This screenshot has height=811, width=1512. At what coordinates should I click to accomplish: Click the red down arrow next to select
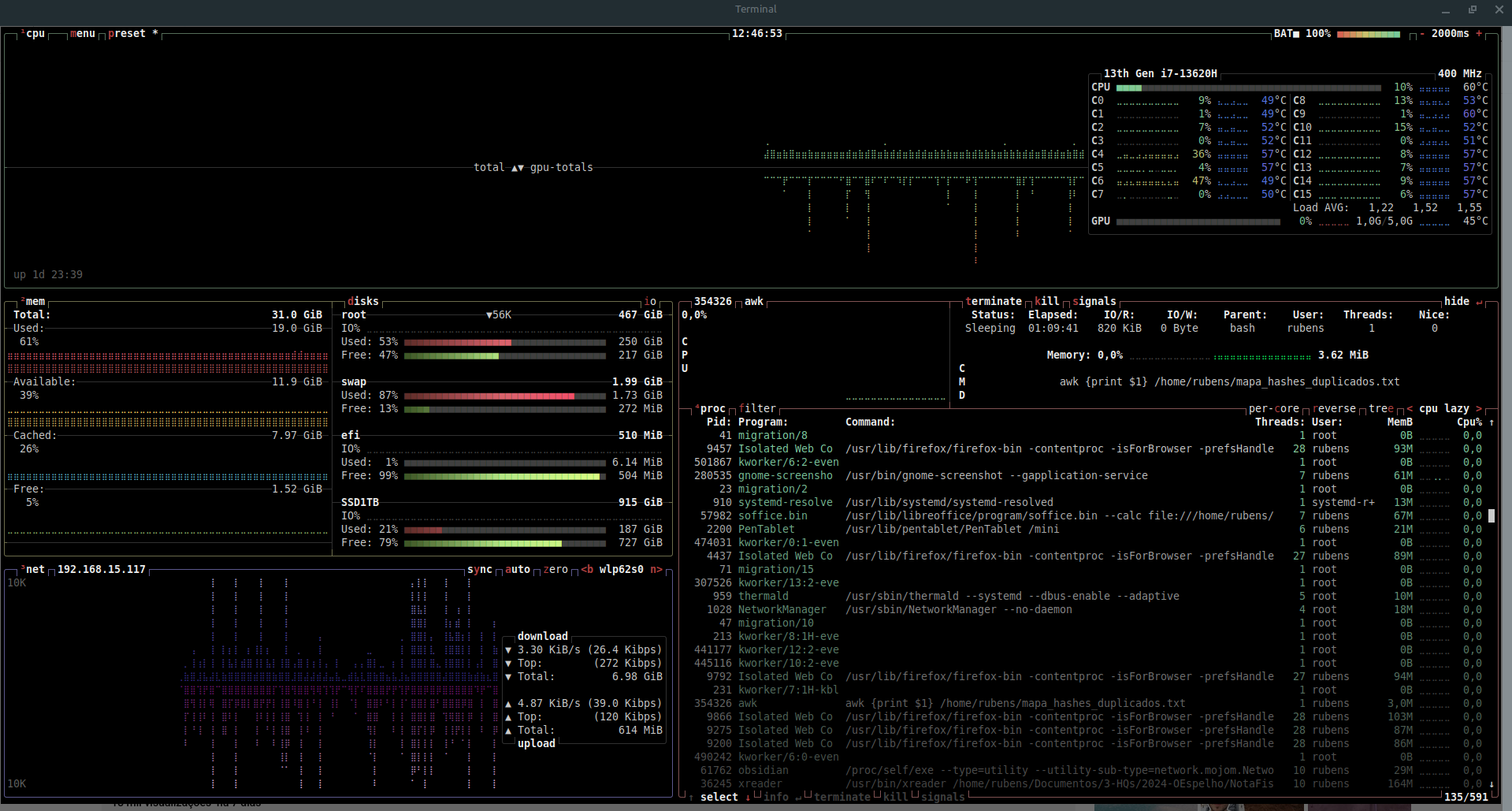point(748,797)
